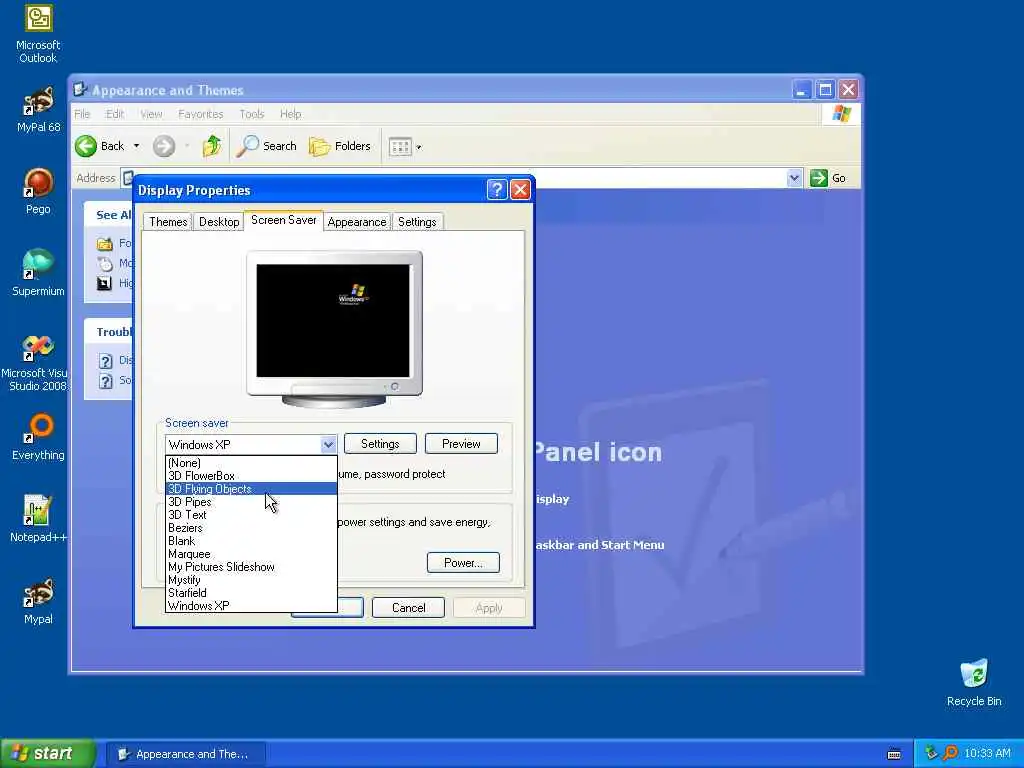Click the Preview button

pos(461,444)
